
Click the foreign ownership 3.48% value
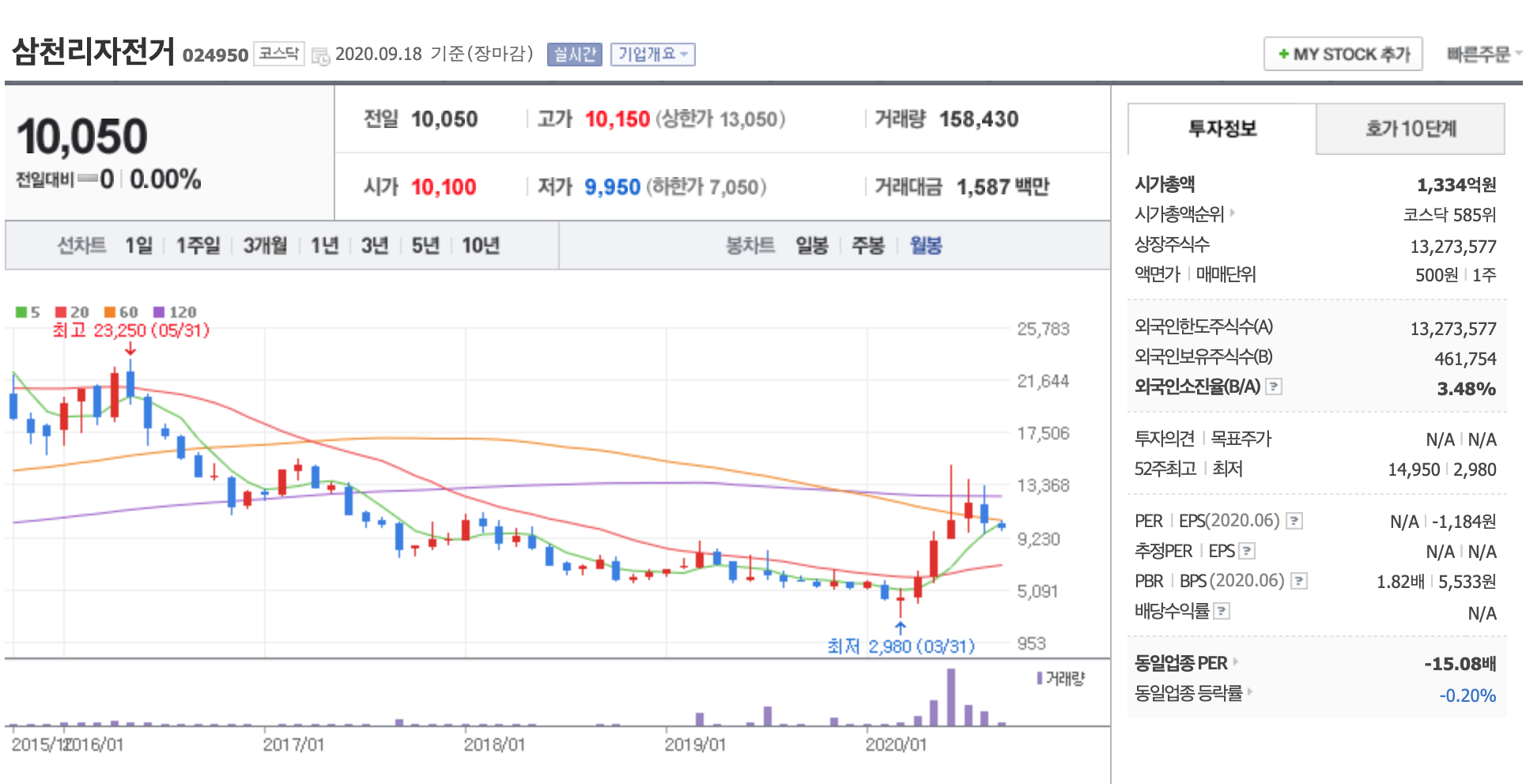1467,389
